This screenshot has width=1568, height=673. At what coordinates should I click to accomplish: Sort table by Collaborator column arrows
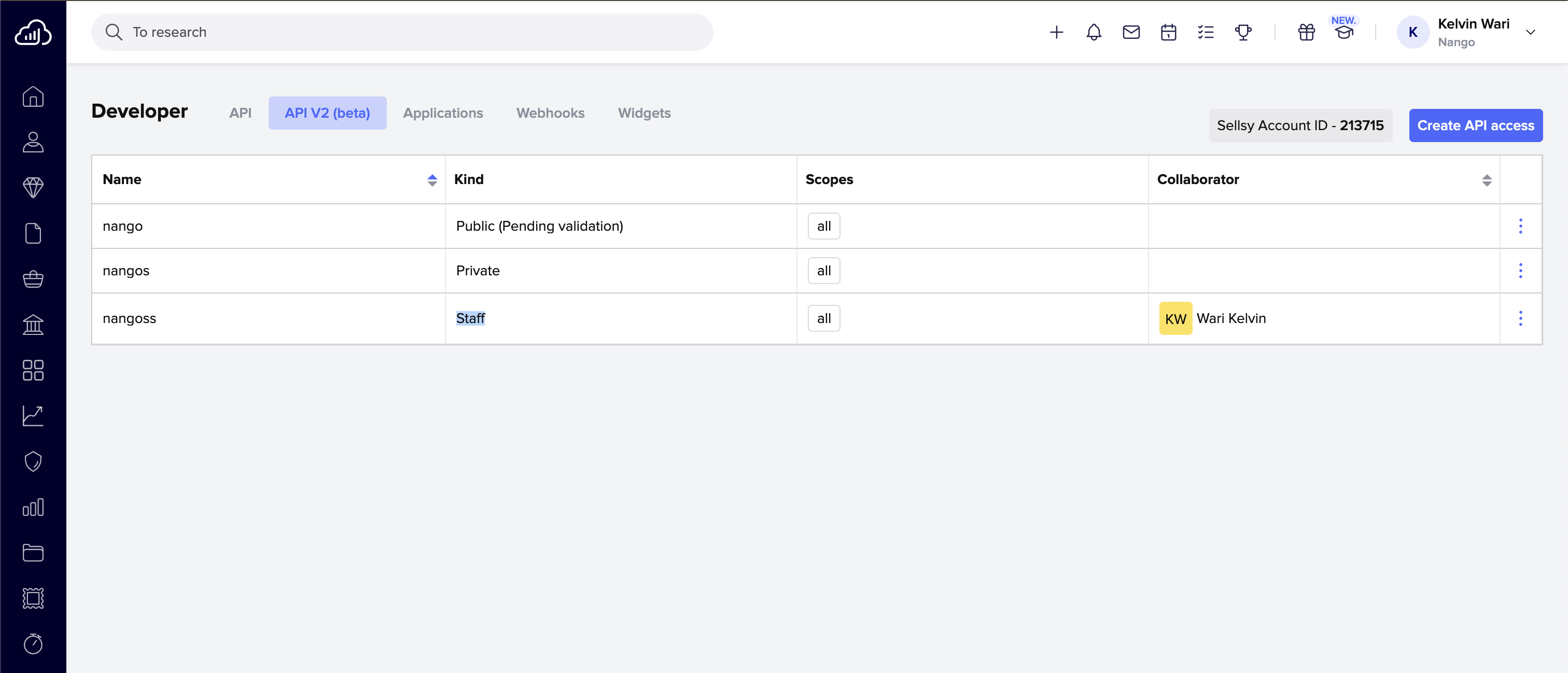click(1487, 180)
